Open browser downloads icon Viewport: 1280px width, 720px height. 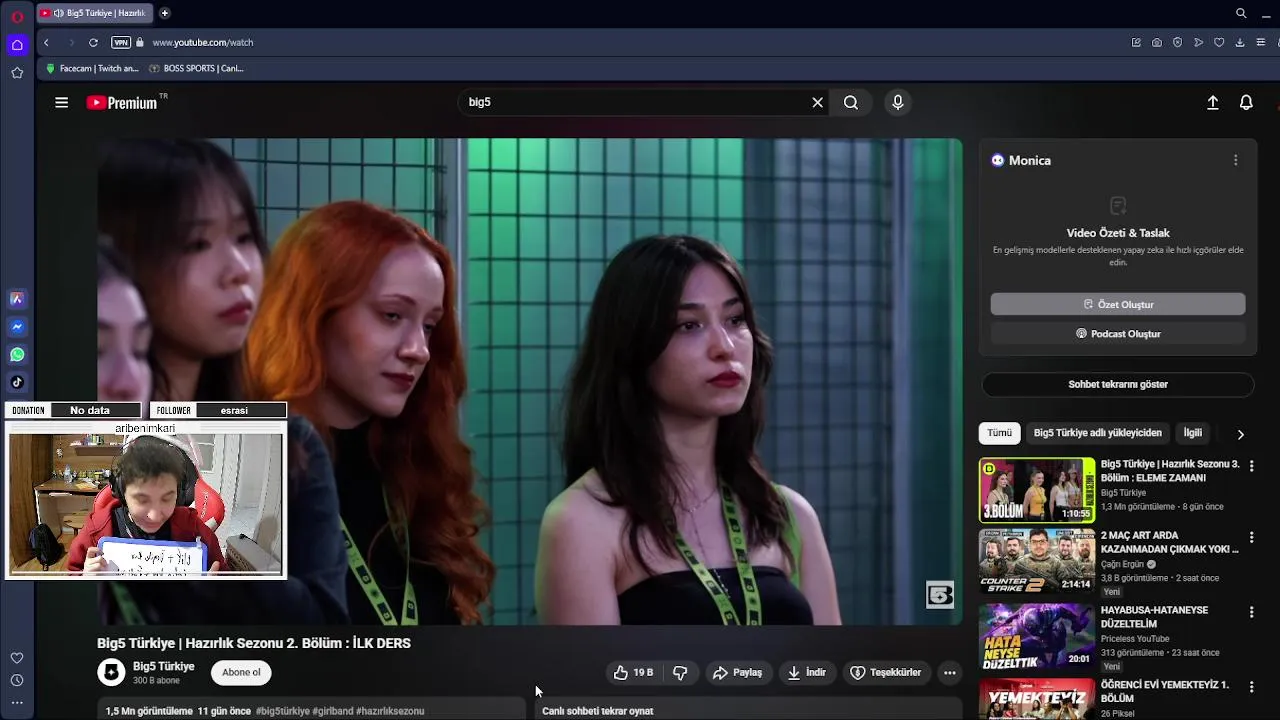click(1240, 43)
